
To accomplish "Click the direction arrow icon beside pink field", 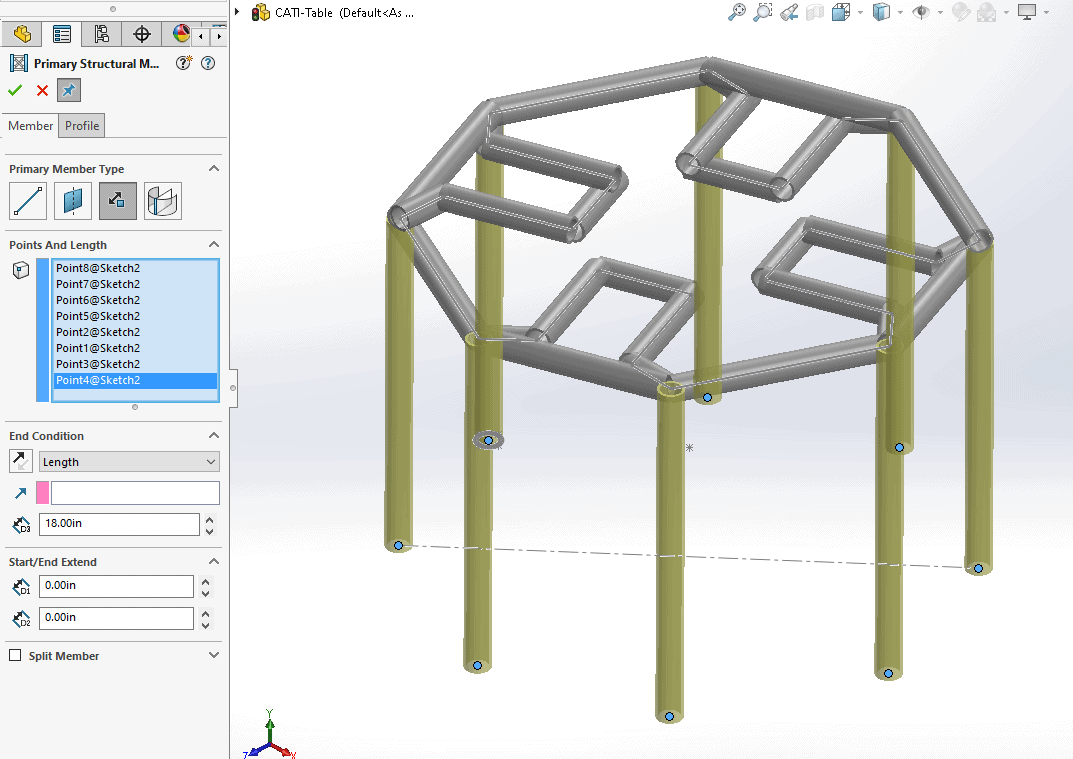I will [21, 493].
